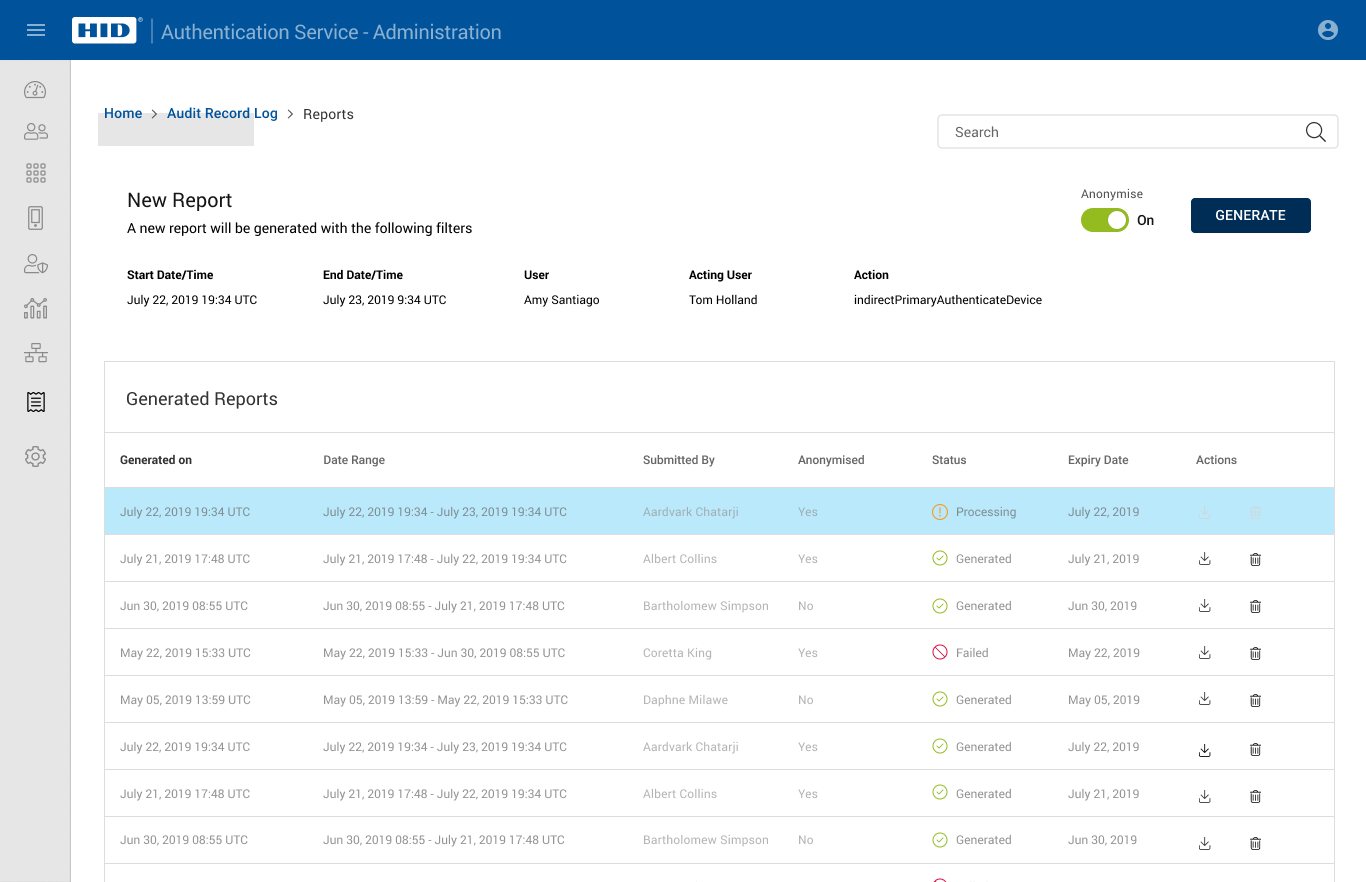Open Audit Record Log breadcrumb link

click(x=222, y=113)
